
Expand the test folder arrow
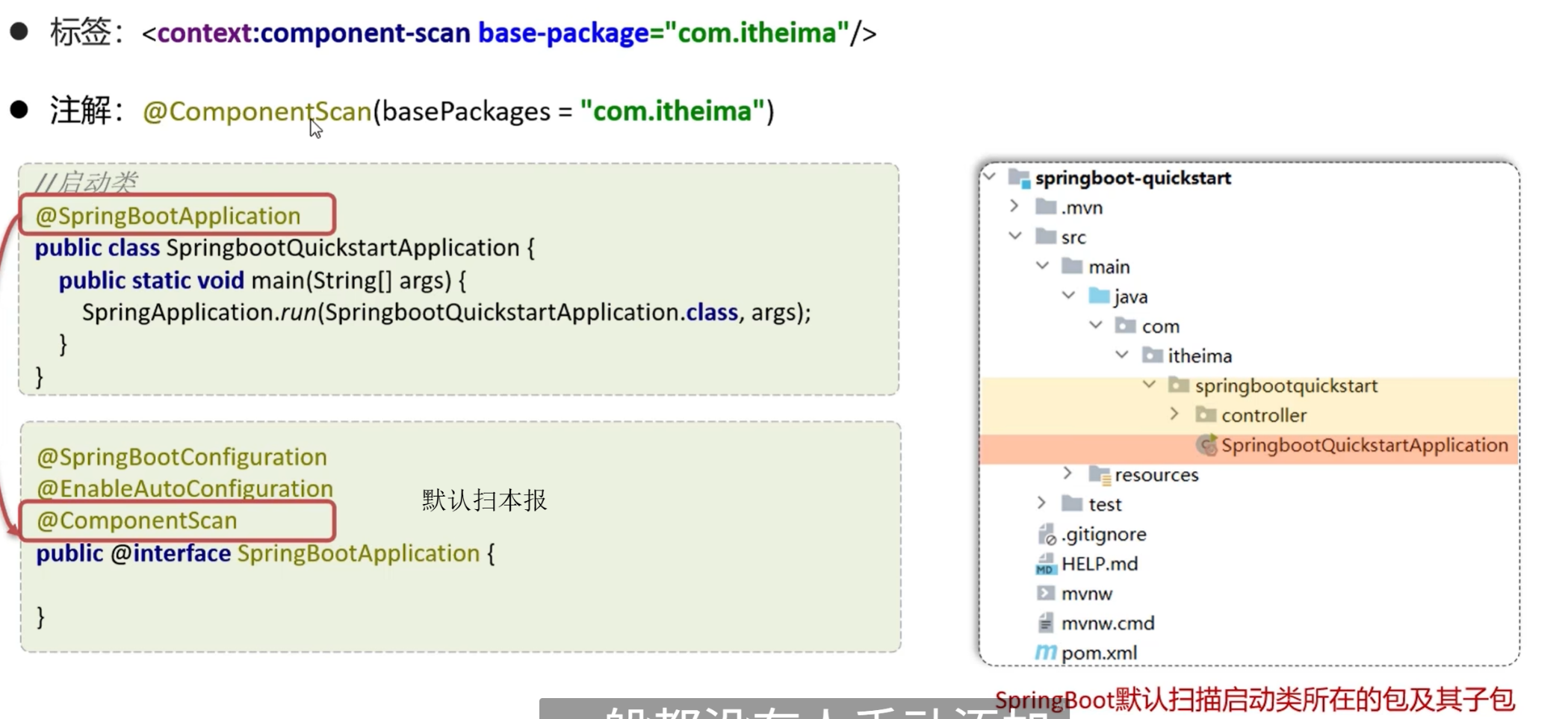coord(1041,503)
